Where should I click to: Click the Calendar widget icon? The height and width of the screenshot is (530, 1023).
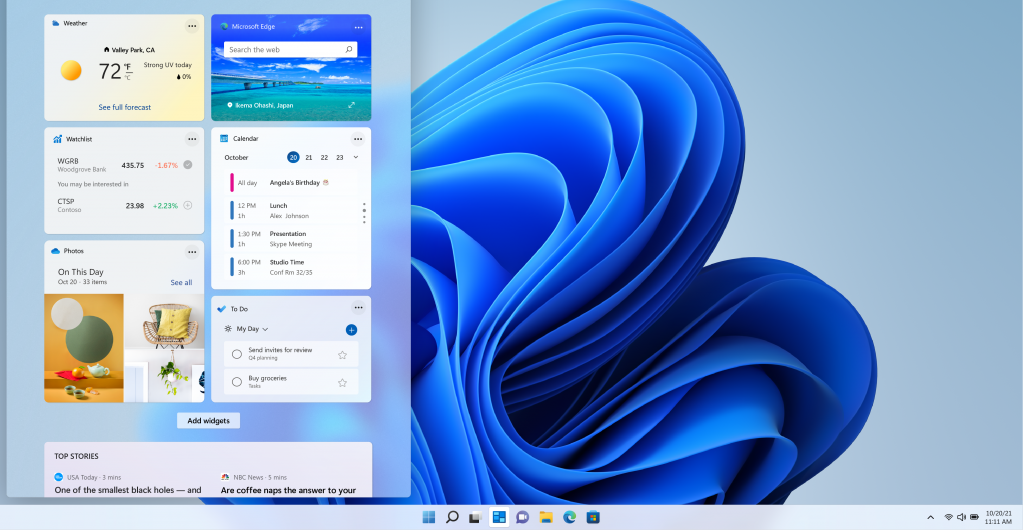point(224,138)
